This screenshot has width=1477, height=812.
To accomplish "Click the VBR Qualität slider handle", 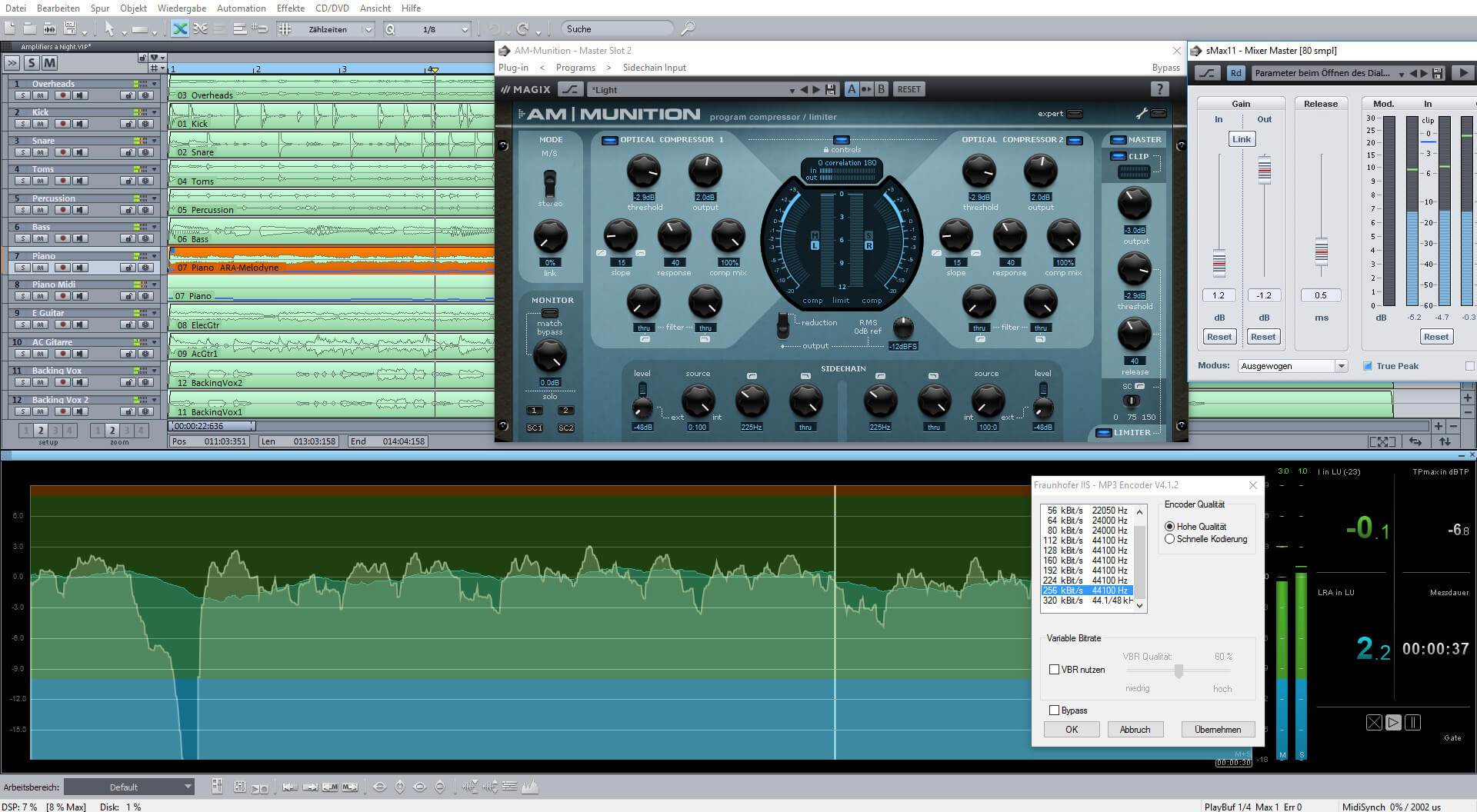I will pos(1179,671).
